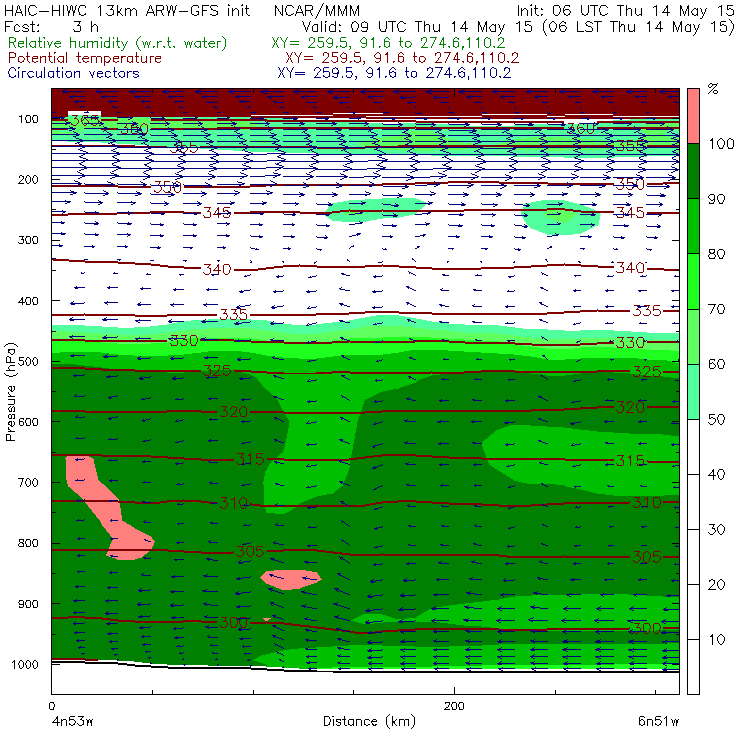Click the '700' pressure axis tick label
This screenshot has width=740, height=740.
pyautogui.click(x=28, y=482)
